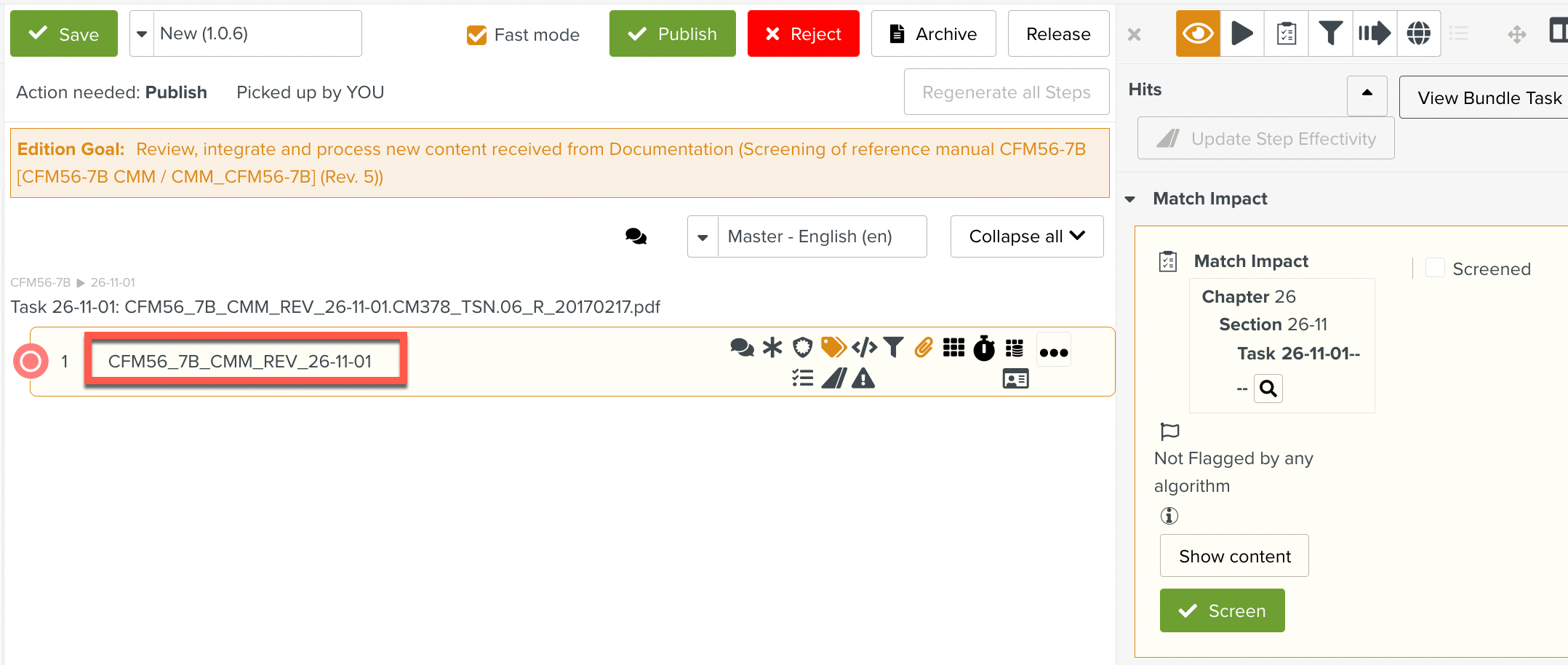Open the paperclip attachments icon

[924, 348]
